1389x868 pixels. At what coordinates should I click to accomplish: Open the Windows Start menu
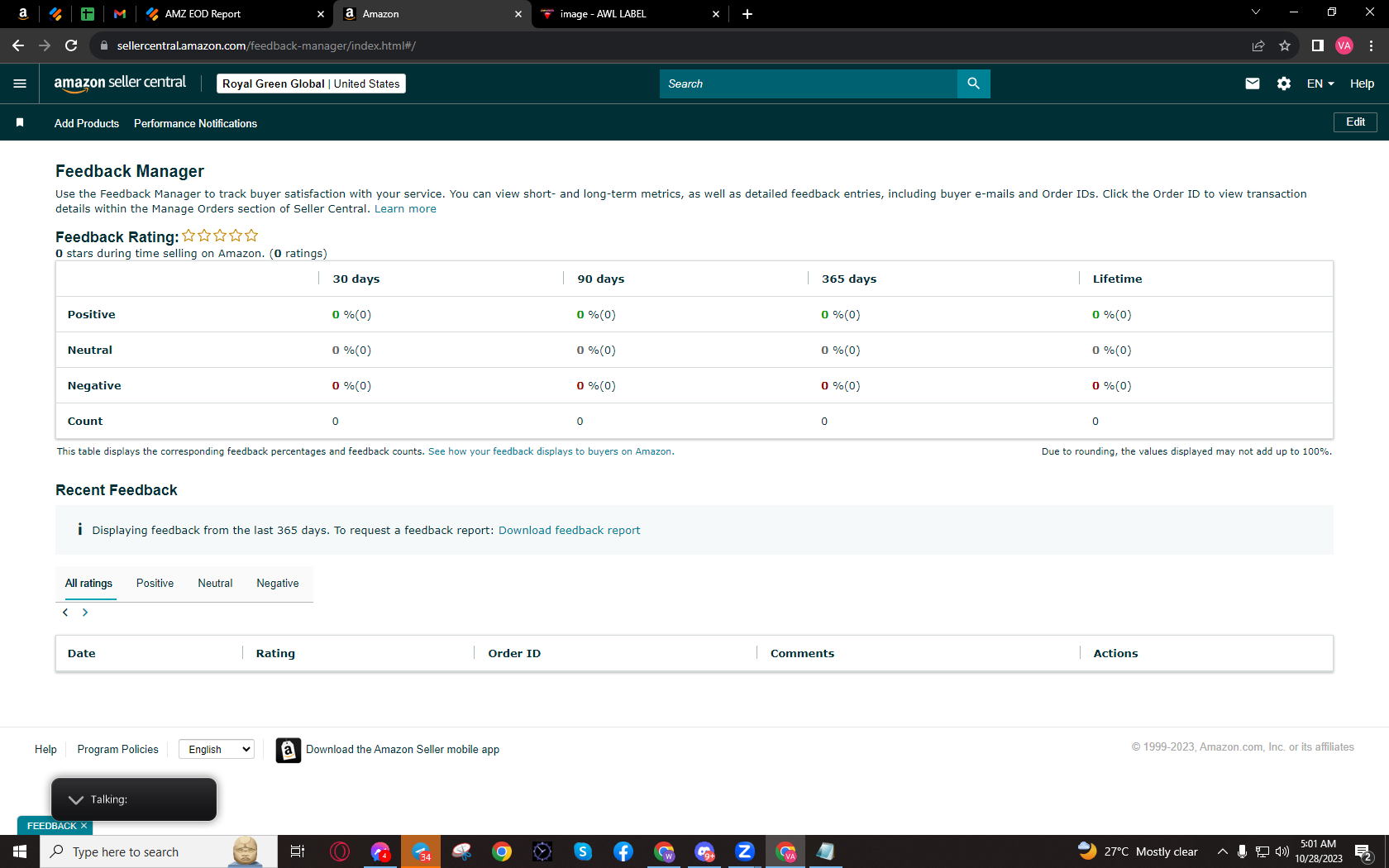[20, 851]
